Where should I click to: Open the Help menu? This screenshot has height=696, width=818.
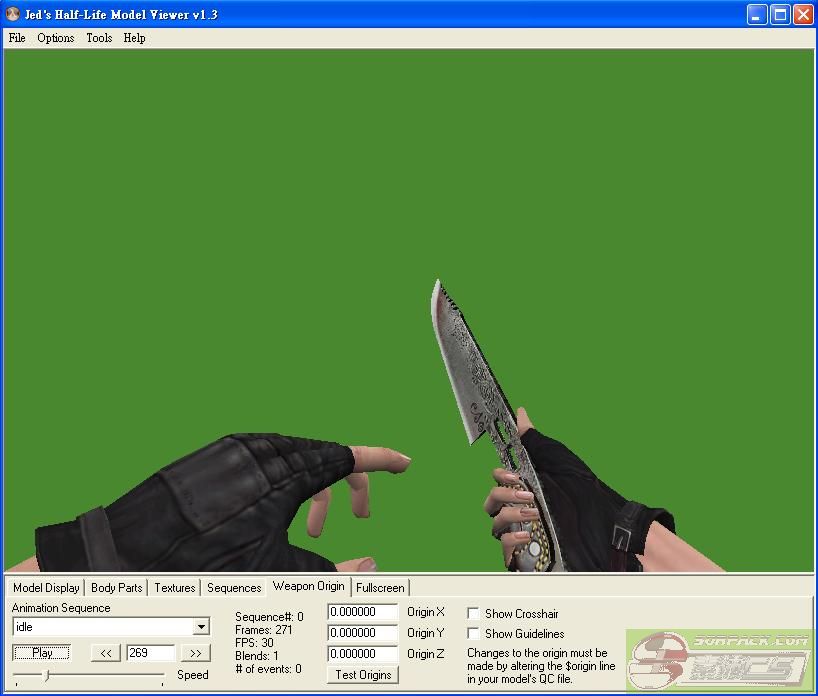[x=135, y=38]
